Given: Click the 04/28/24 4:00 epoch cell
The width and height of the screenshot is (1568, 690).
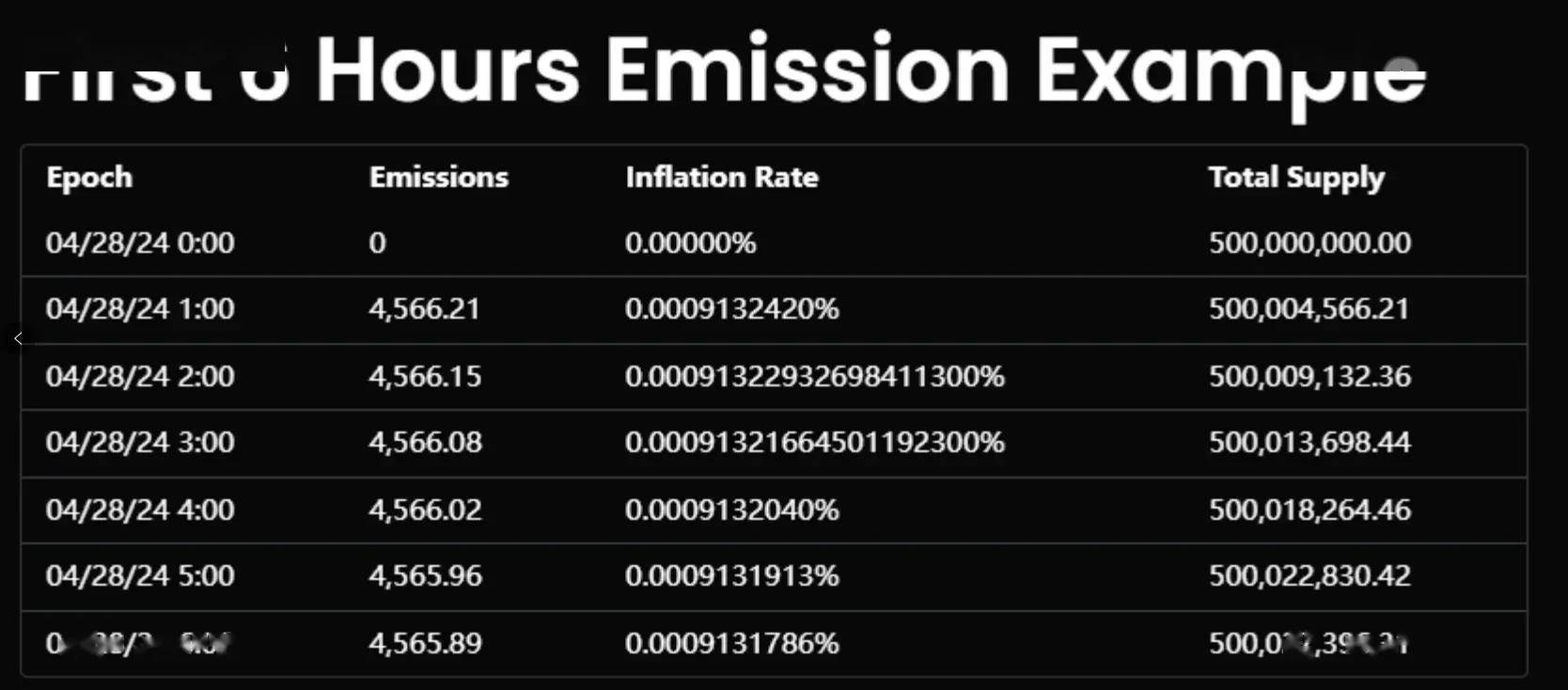Looking at the screenshot, I should coord(140,510).
